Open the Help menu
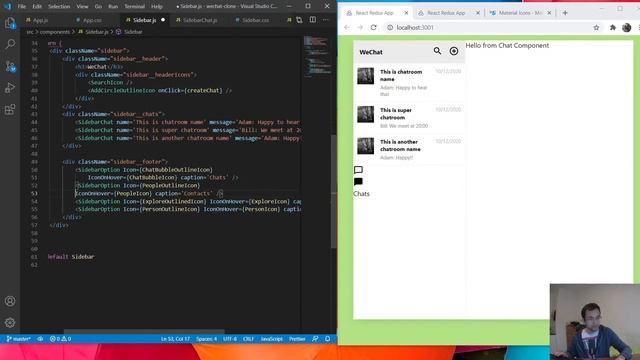 [x=157, y=7]
